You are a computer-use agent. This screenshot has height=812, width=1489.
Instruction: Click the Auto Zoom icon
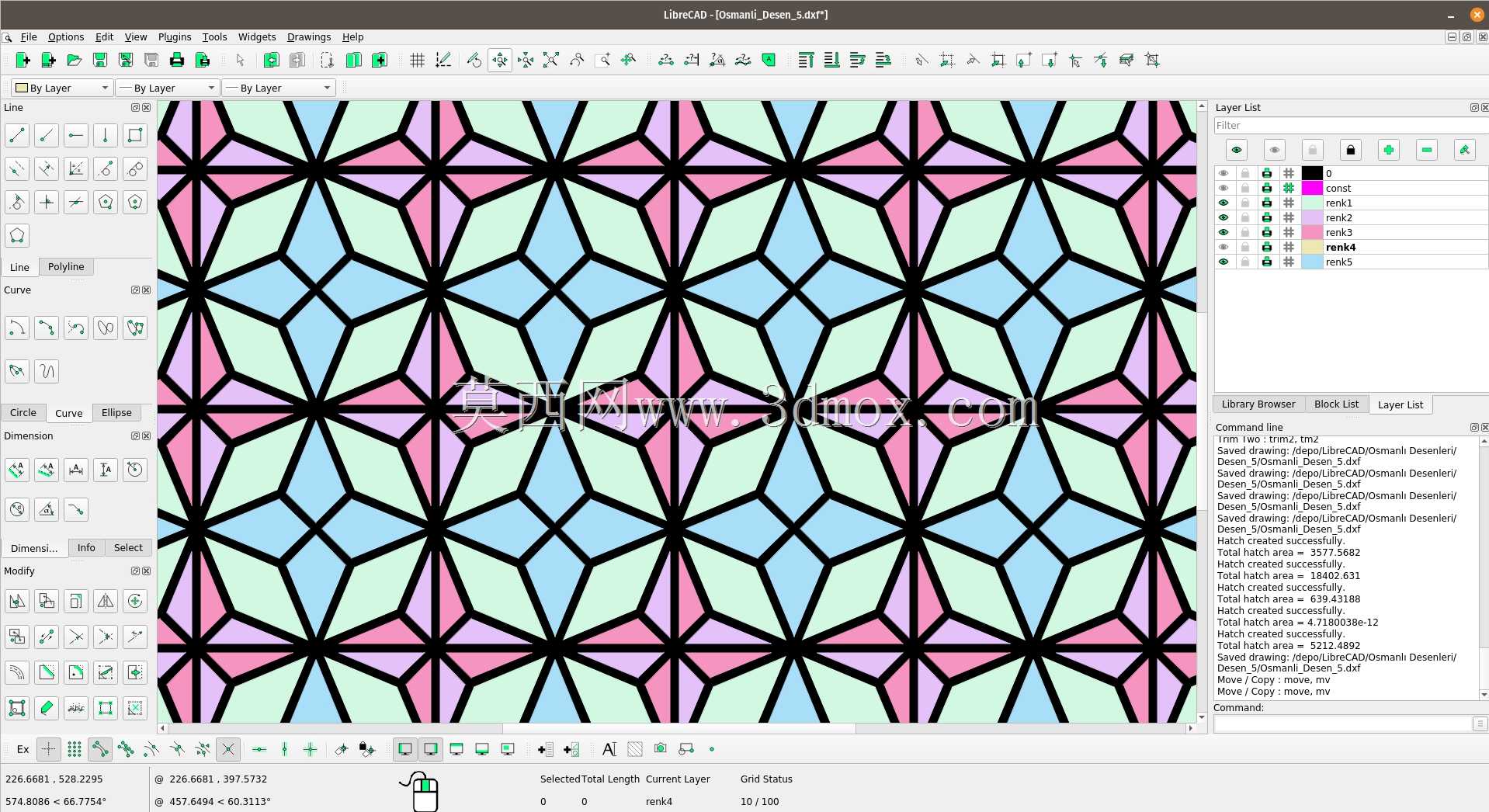click(551, 60)
